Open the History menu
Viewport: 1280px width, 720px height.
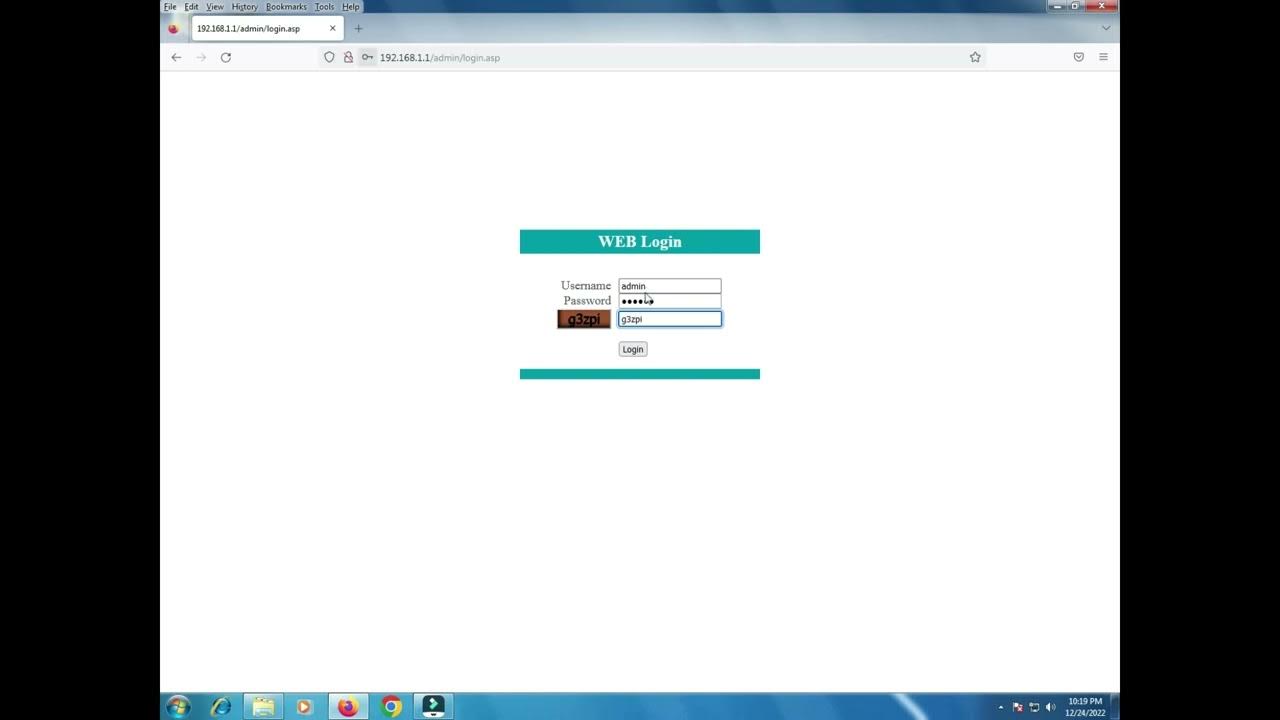coord(245,6)
